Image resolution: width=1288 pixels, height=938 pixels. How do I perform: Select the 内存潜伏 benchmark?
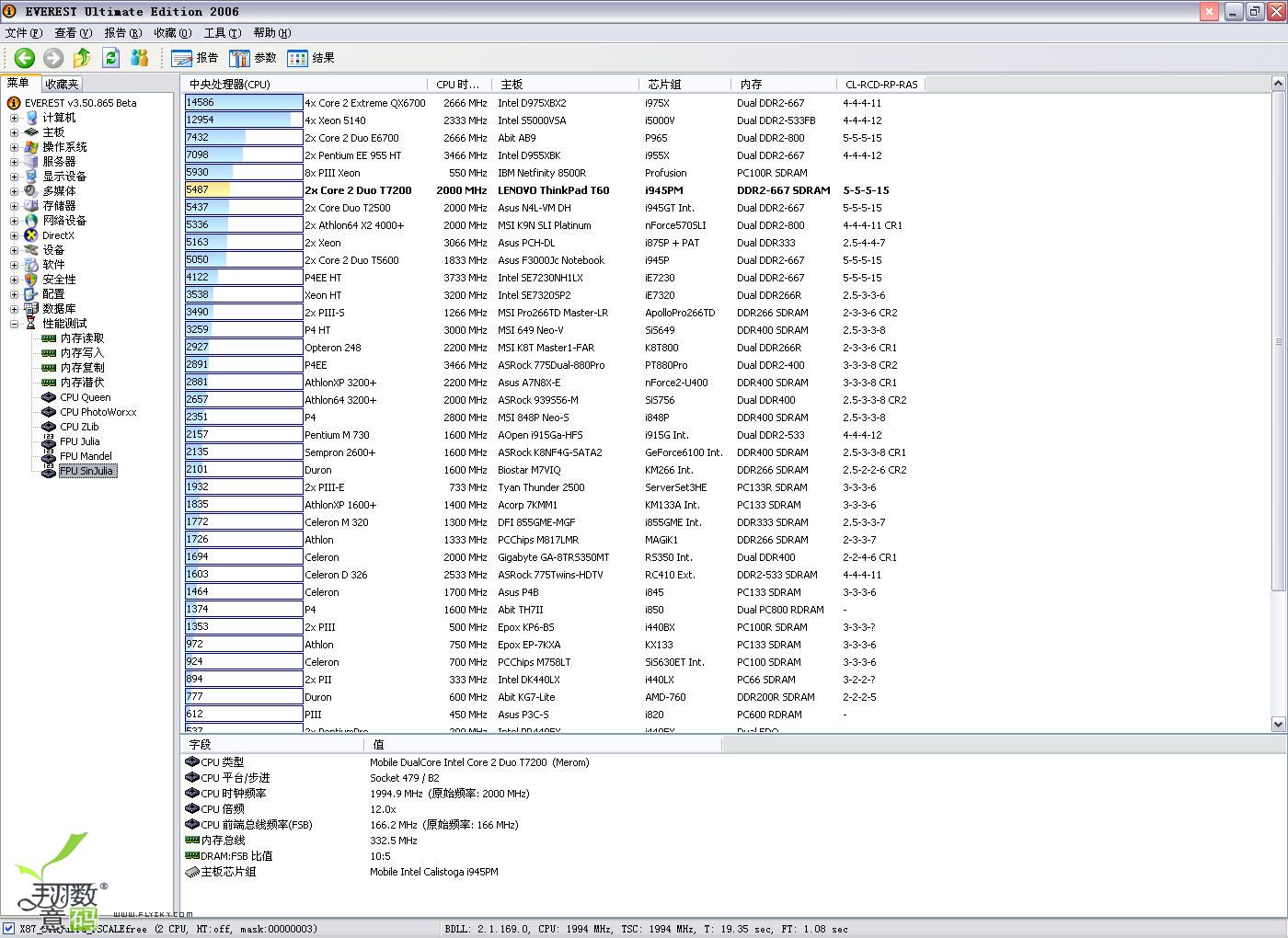pyautogui.click(x=82, y=383)
